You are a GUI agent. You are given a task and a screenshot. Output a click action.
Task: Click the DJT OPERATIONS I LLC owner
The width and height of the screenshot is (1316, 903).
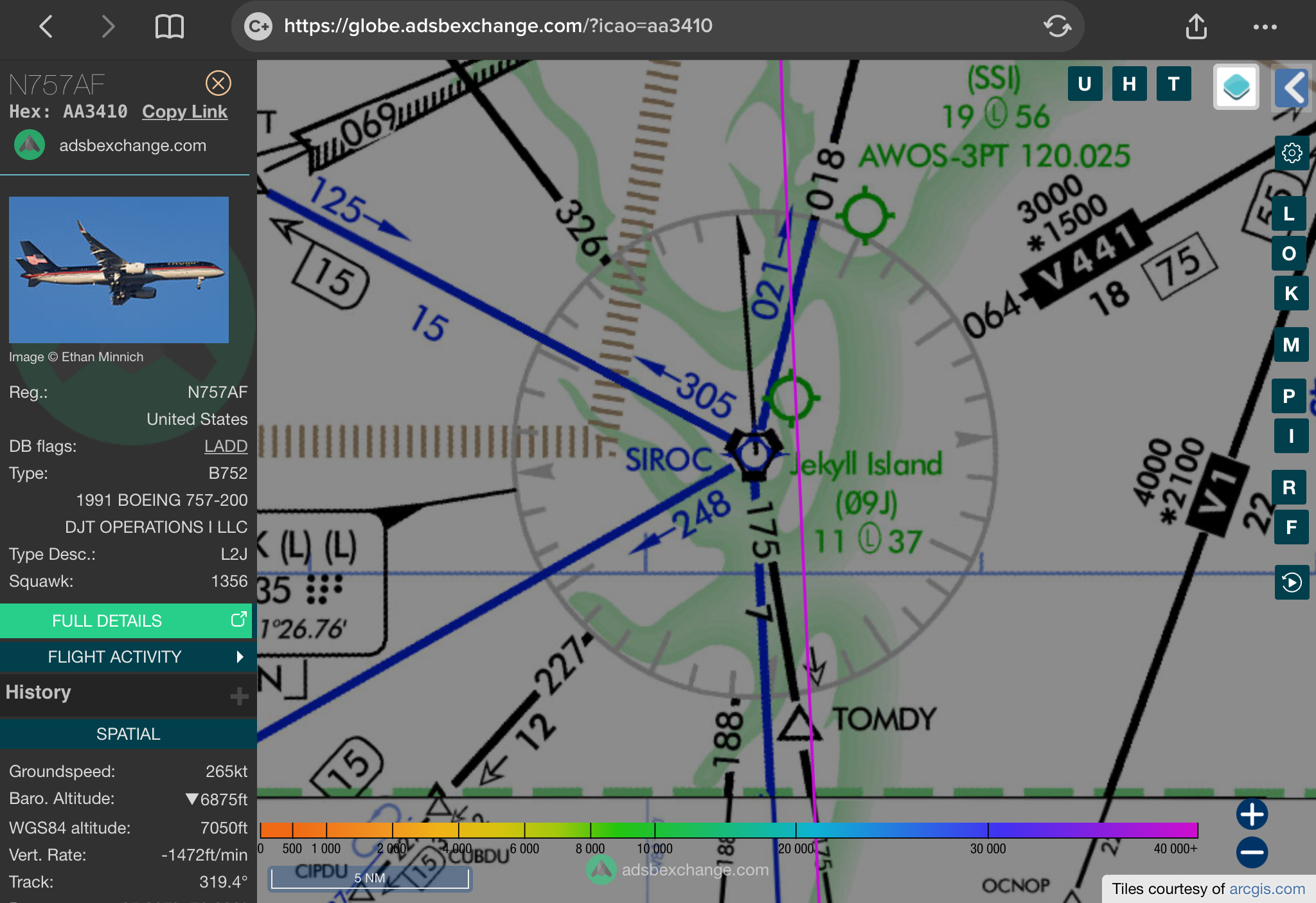pos(156,527)
